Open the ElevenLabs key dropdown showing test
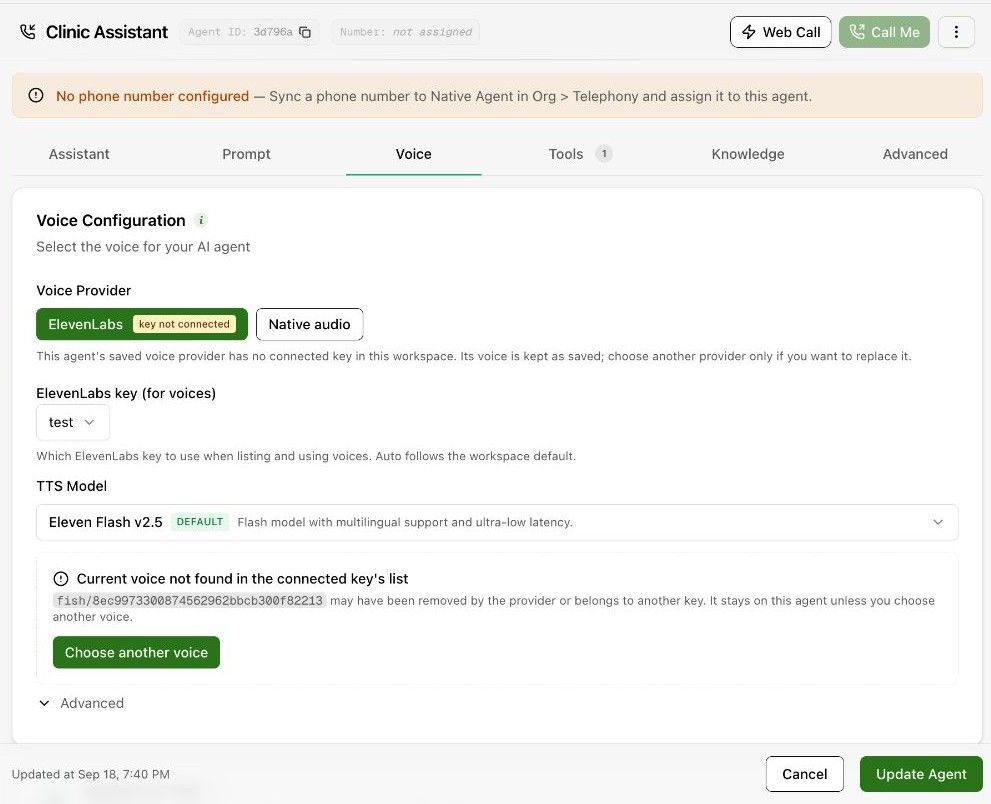The width and height of the screenshot is (991, 804). tap(73, 422)
